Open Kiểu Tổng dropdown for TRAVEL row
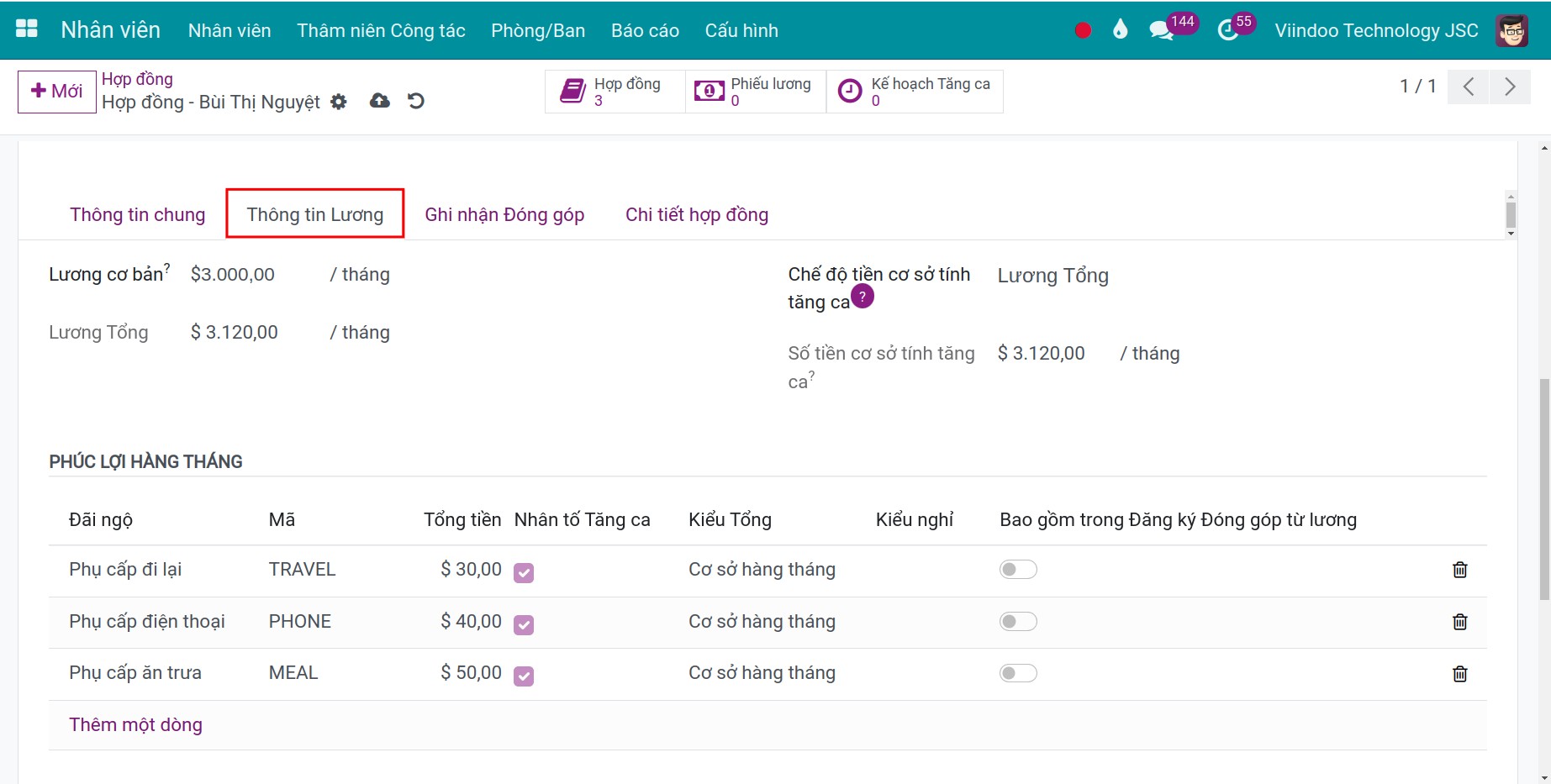The width and height of the screenshot is (1551, 784). pos(762,570)
